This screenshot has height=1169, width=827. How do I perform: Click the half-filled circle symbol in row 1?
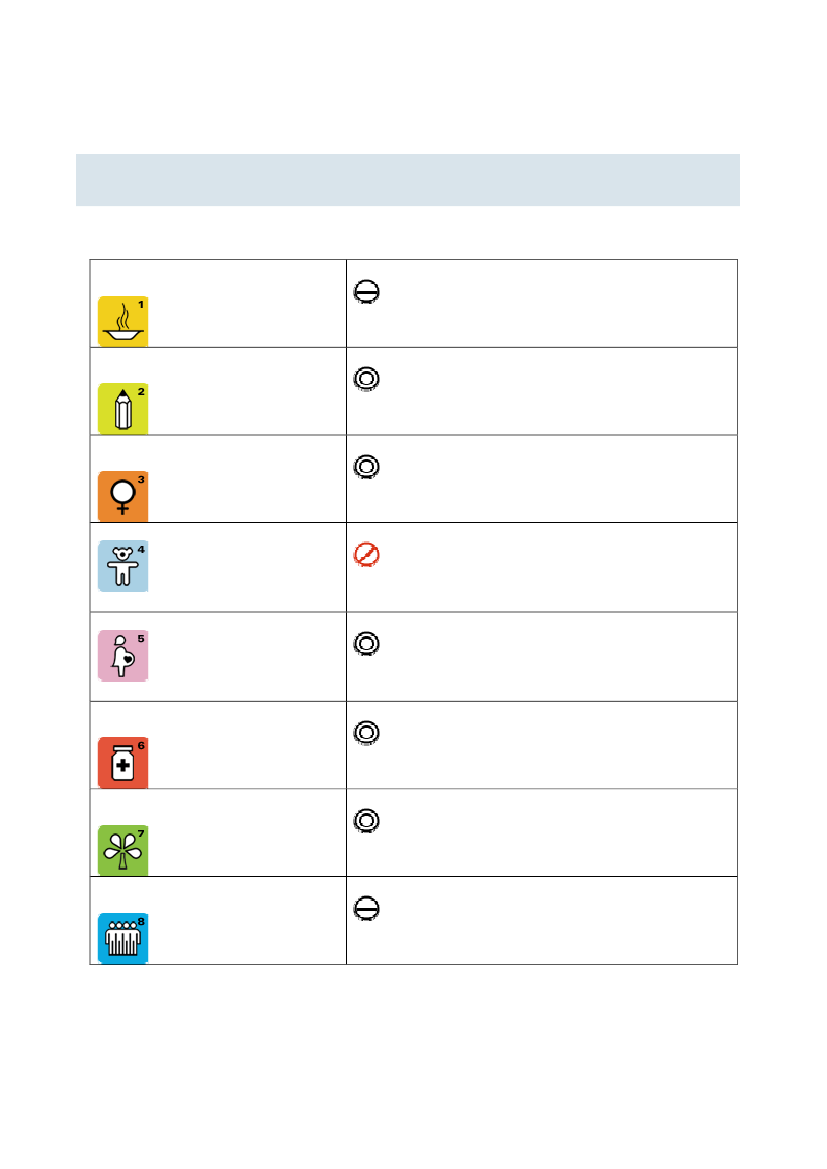point(366,292)
